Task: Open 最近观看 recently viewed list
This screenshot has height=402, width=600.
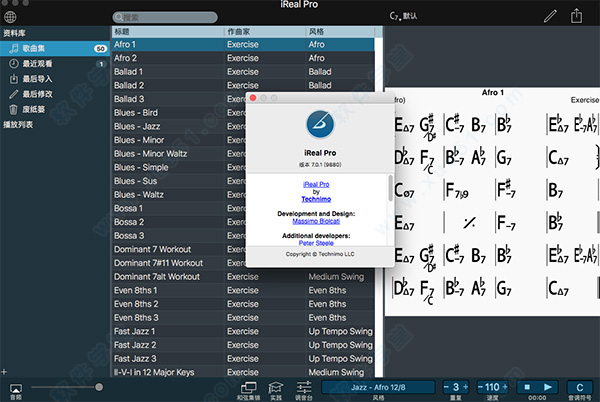Action: (x=55, y=63)
